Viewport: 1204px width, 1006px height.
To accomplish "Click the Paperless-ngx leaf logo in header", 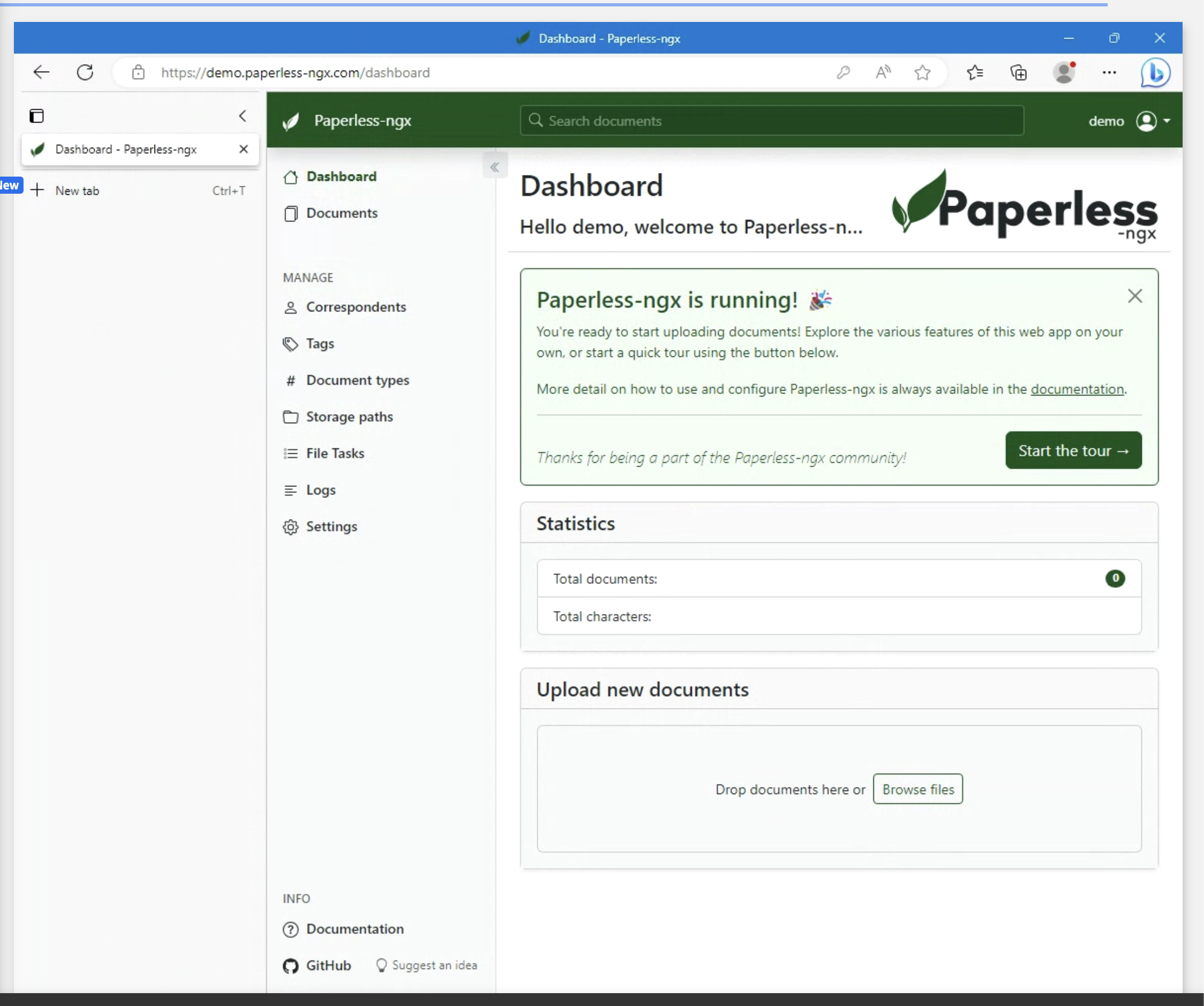I will [291, 121].
